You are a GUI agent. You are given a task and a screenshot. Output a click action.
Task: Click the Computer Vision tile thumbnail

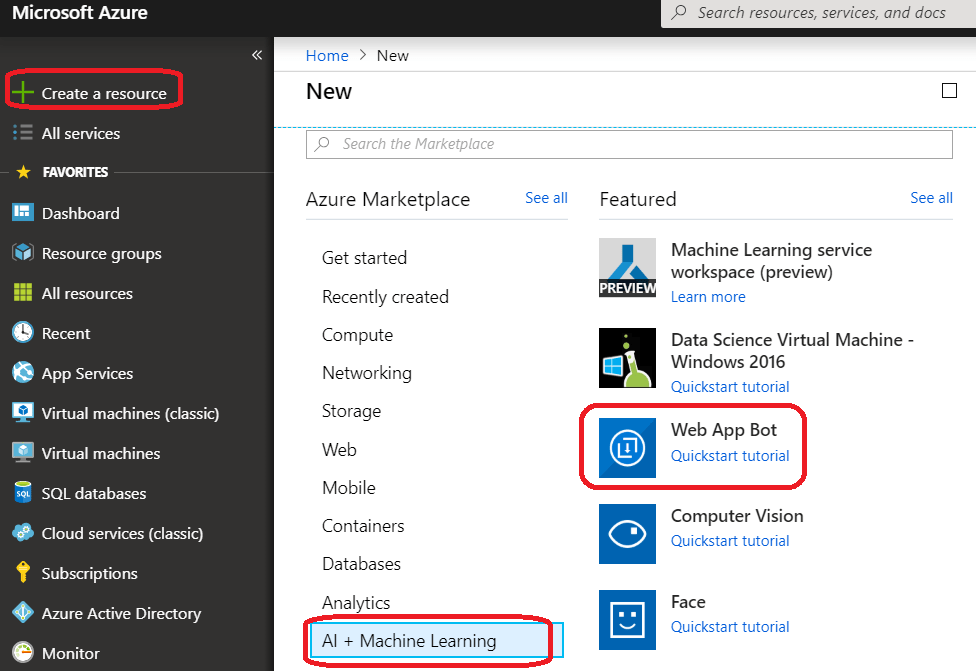(x=627, y=534)
